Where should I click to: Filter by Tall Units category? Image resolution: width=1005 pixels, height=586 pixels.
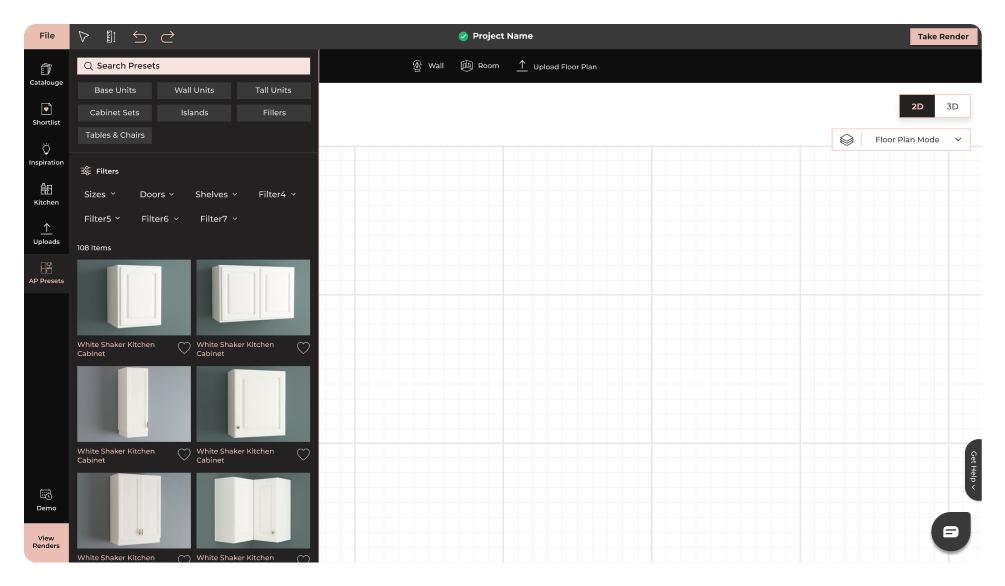(274, 90)
